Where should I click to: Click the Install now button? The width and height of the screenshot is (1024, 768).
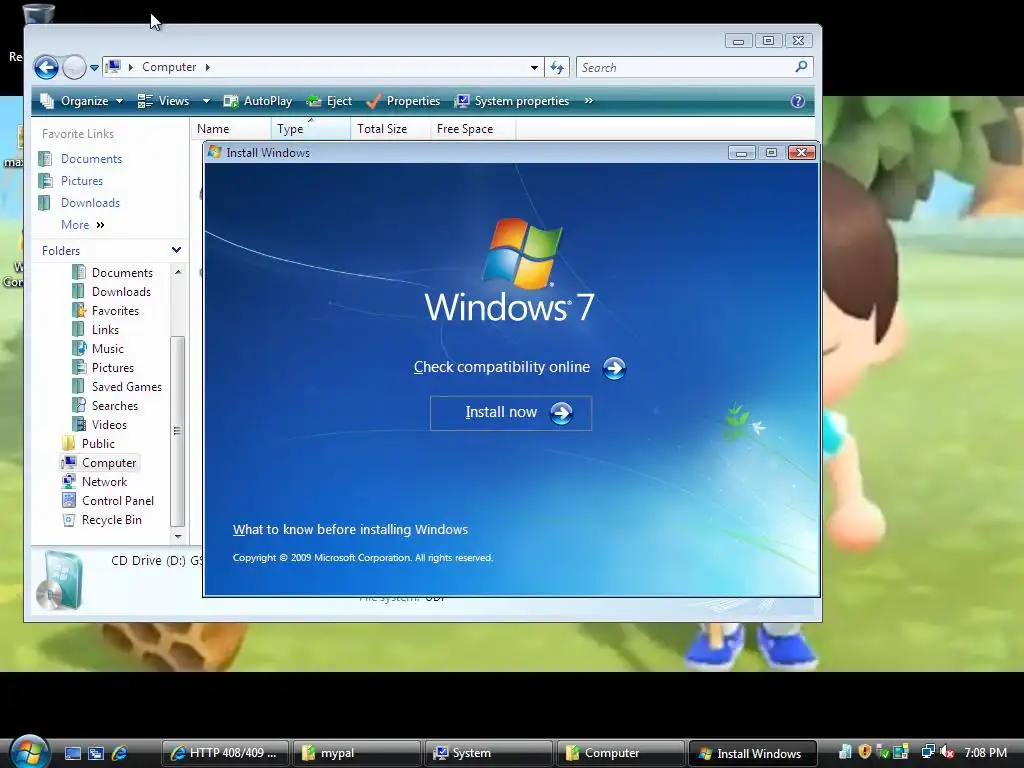(511, 413)
